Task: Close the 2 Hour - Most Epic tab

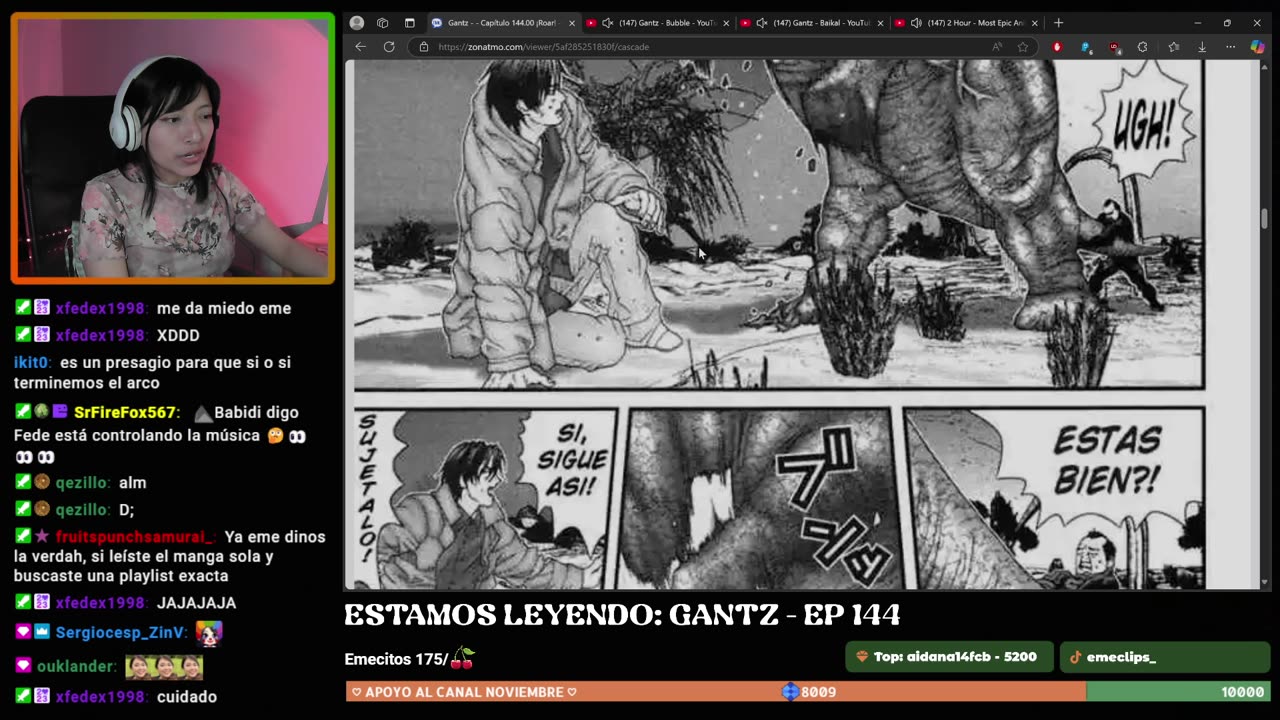Action: 1035,23
